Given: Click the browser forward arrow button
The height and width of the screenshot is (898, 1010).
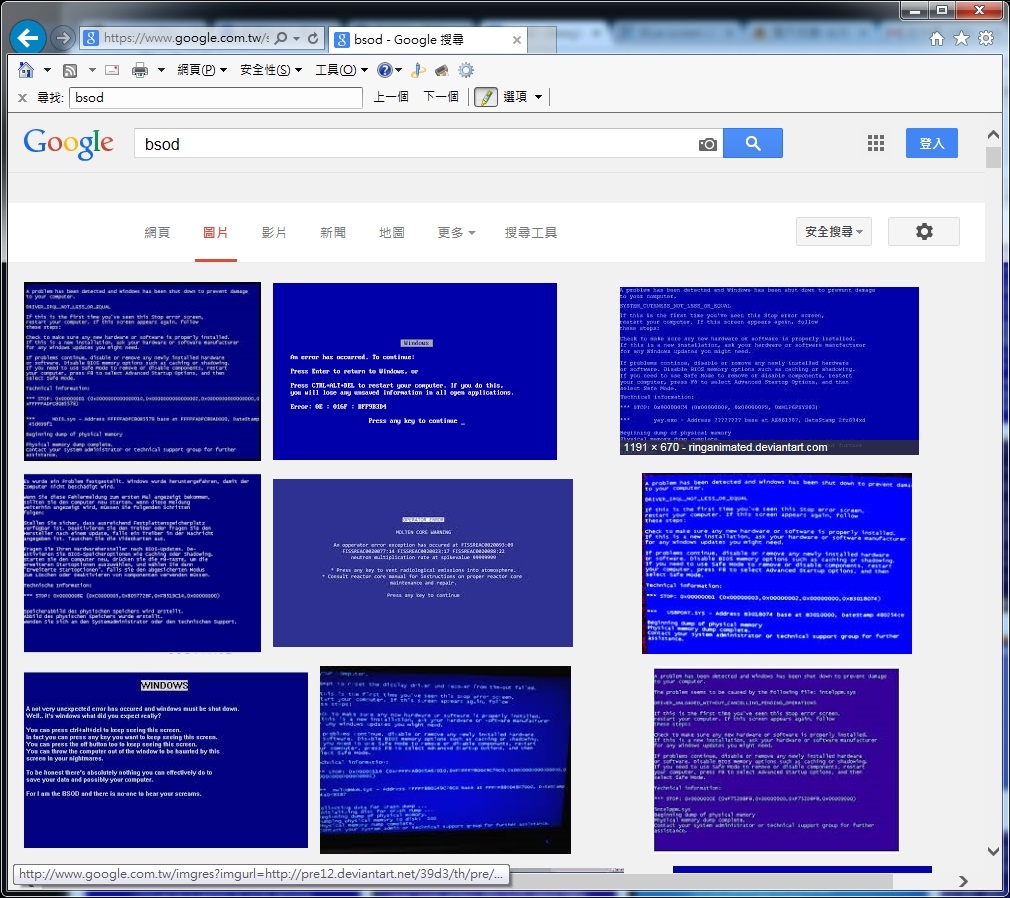Looking at the screenshot, I should pos(62,38).
